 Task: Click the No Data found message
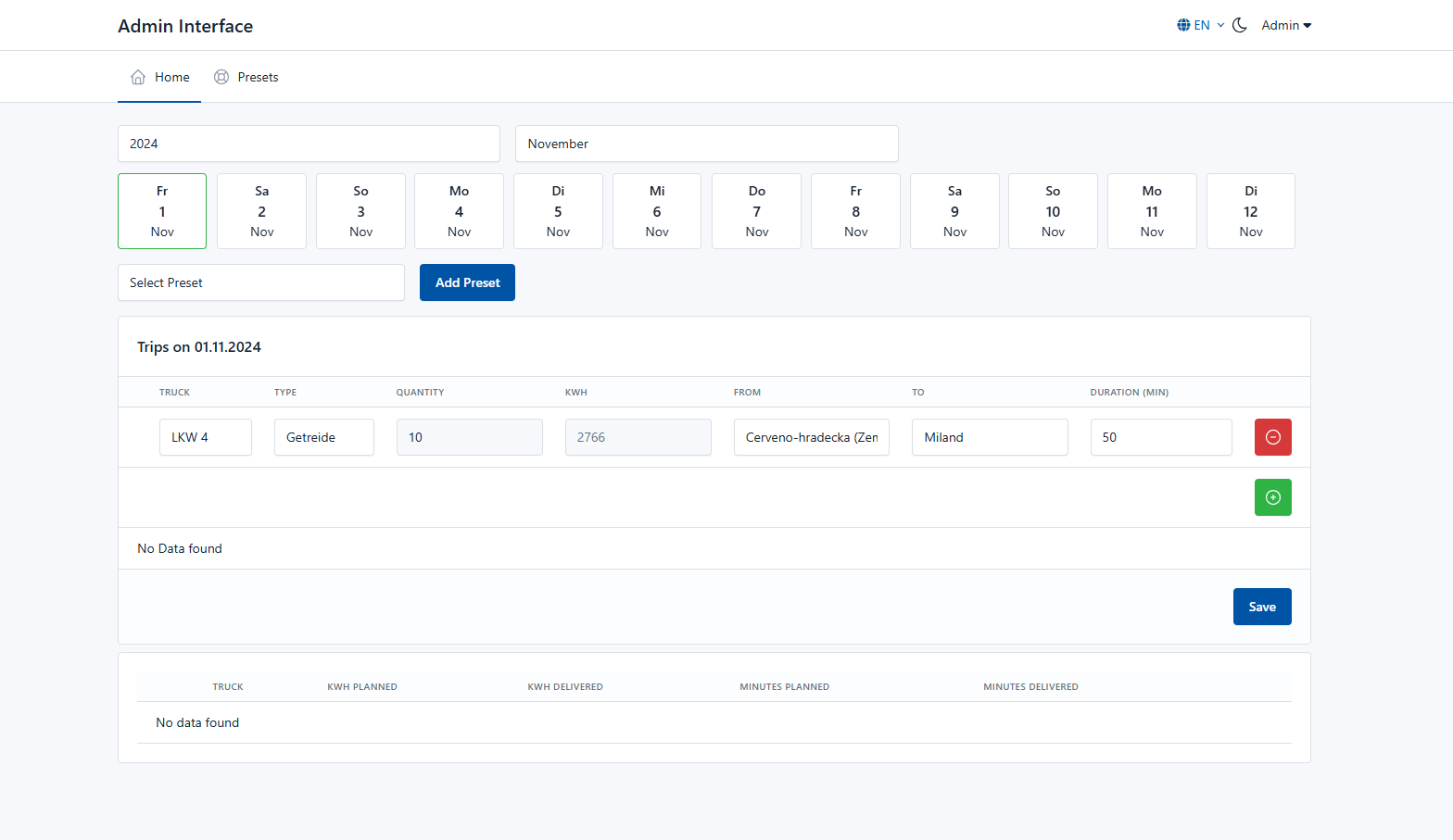click(180, 548)
